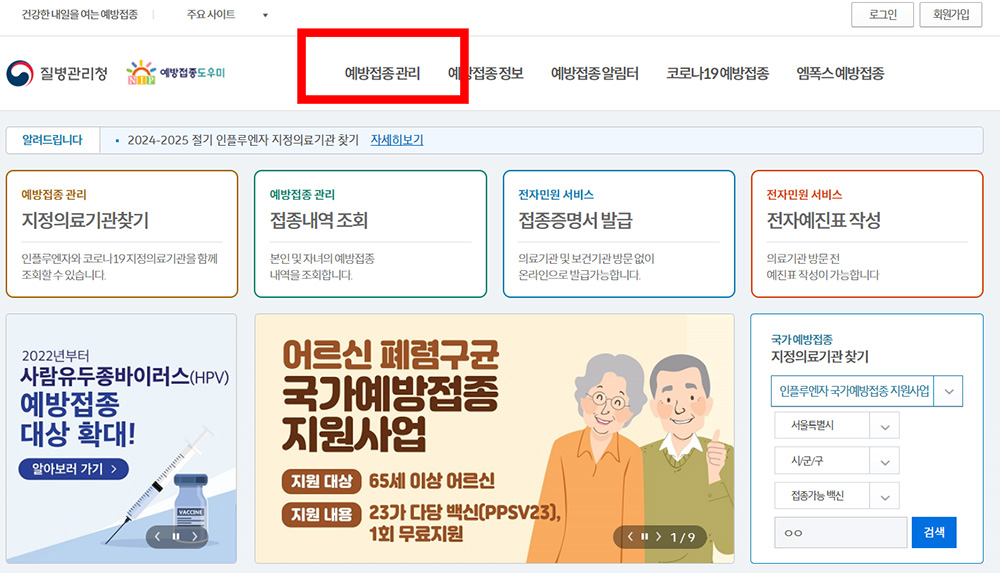The image size is (1000, 573).
Task: Go to next slide in HPV banner
Action: click(x=195, y=537)
